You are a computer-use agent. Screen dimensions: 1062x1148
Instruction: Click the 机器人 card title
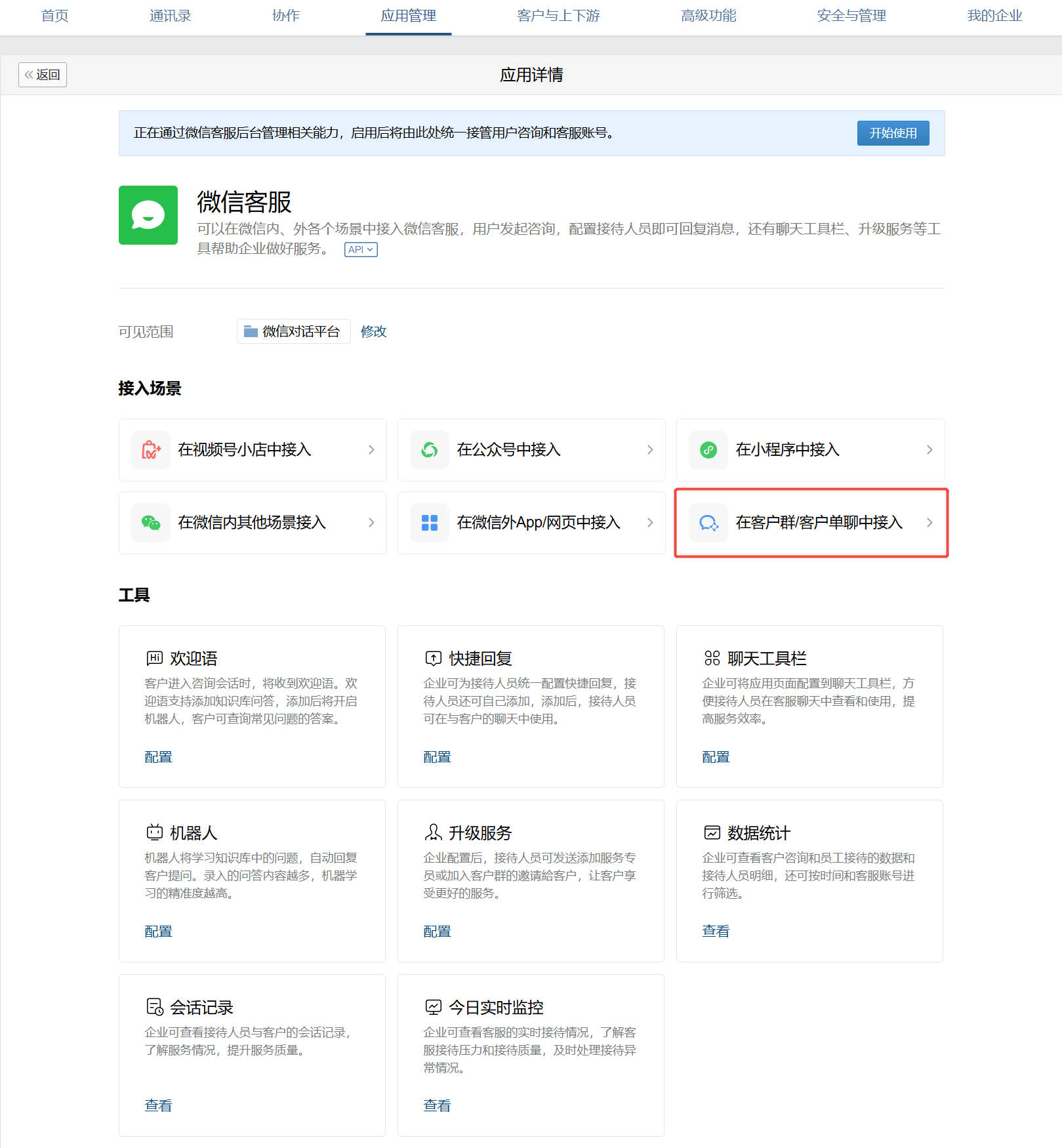(194, 832)
